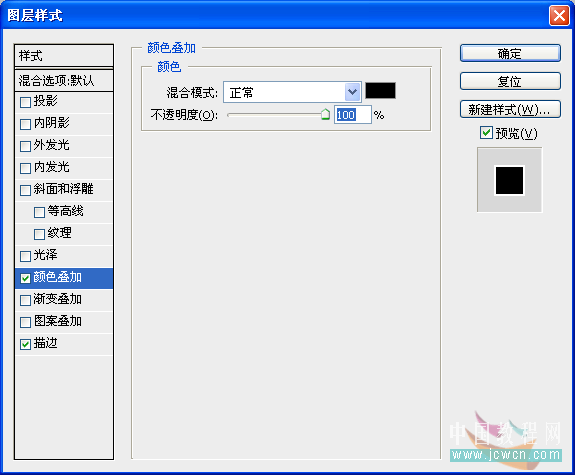Turn on 斜面和浮雕 bevel checkbox
The image size is (575, 475).
(x=25, y=190)
